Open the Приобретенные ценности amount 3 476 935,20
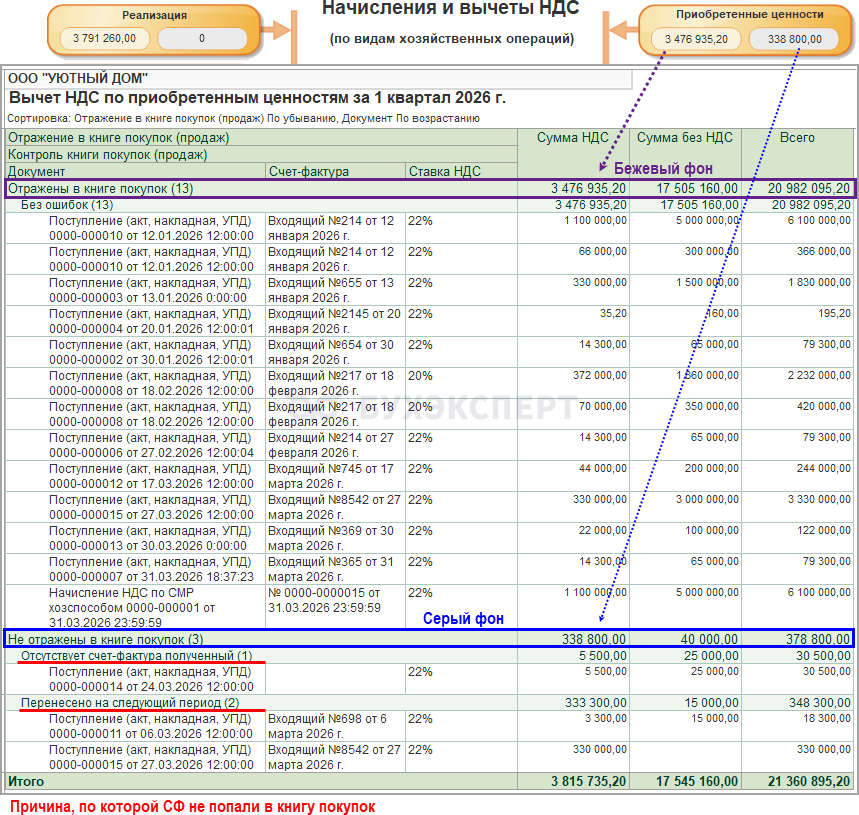Viewport: 859px width, 815px height. coord(696,39)
